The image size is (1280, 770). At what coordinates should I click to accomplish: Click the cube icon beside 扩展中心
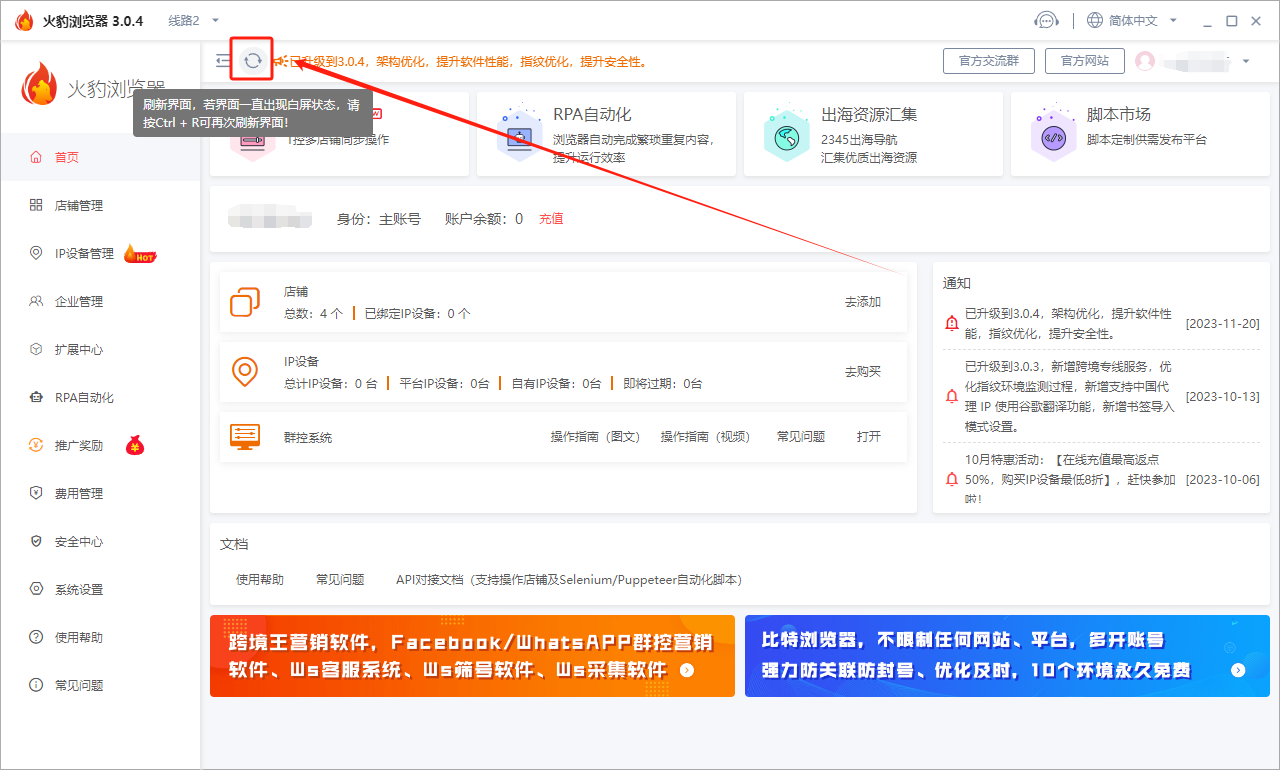click(x=36, y=349)
